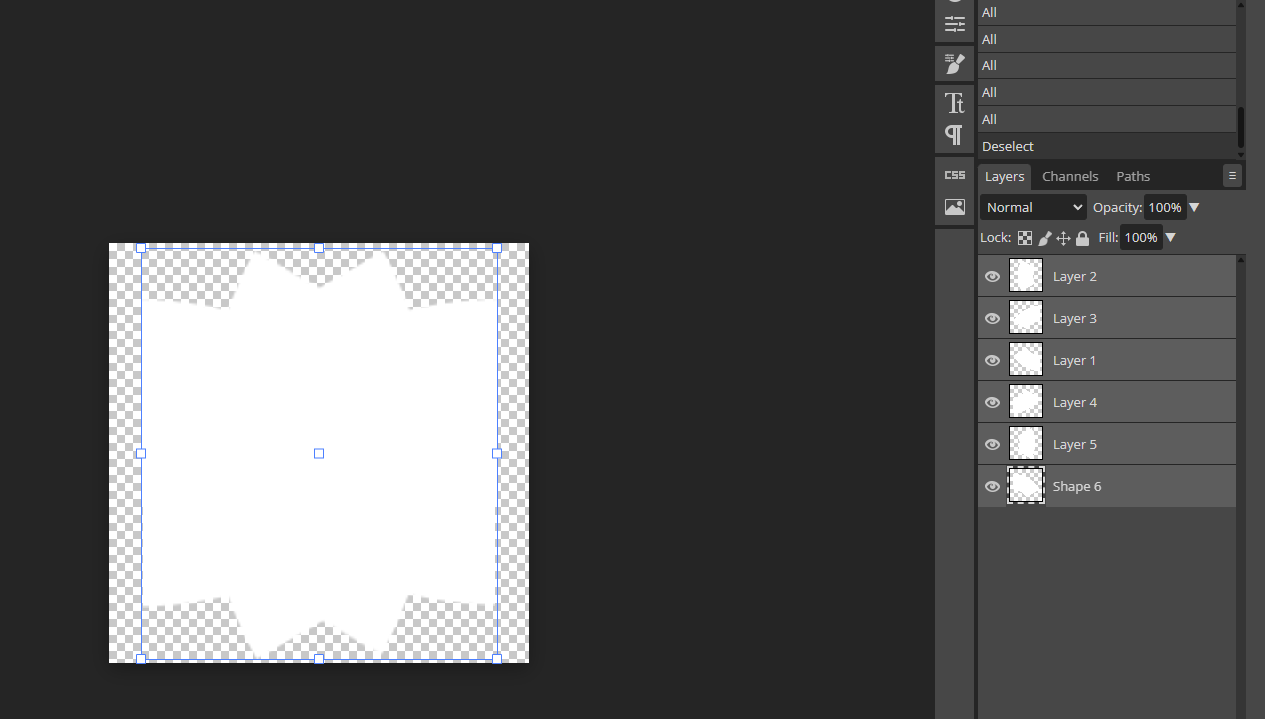Click the Opacity 100% value field
Viewport: 1265px width, 719px height.
pos(1165,207)
